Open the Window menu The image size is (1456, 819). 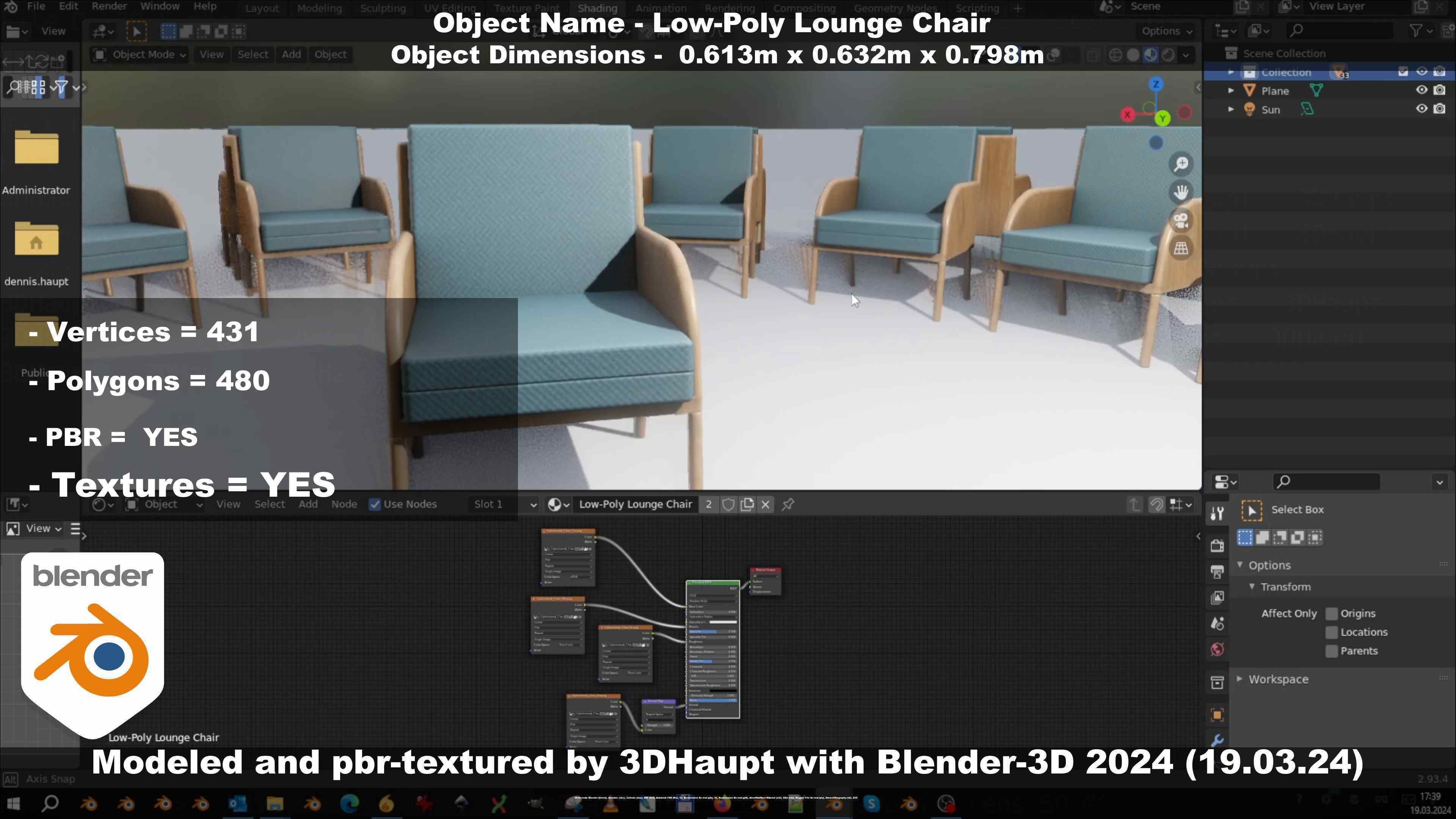pos(159,7)
